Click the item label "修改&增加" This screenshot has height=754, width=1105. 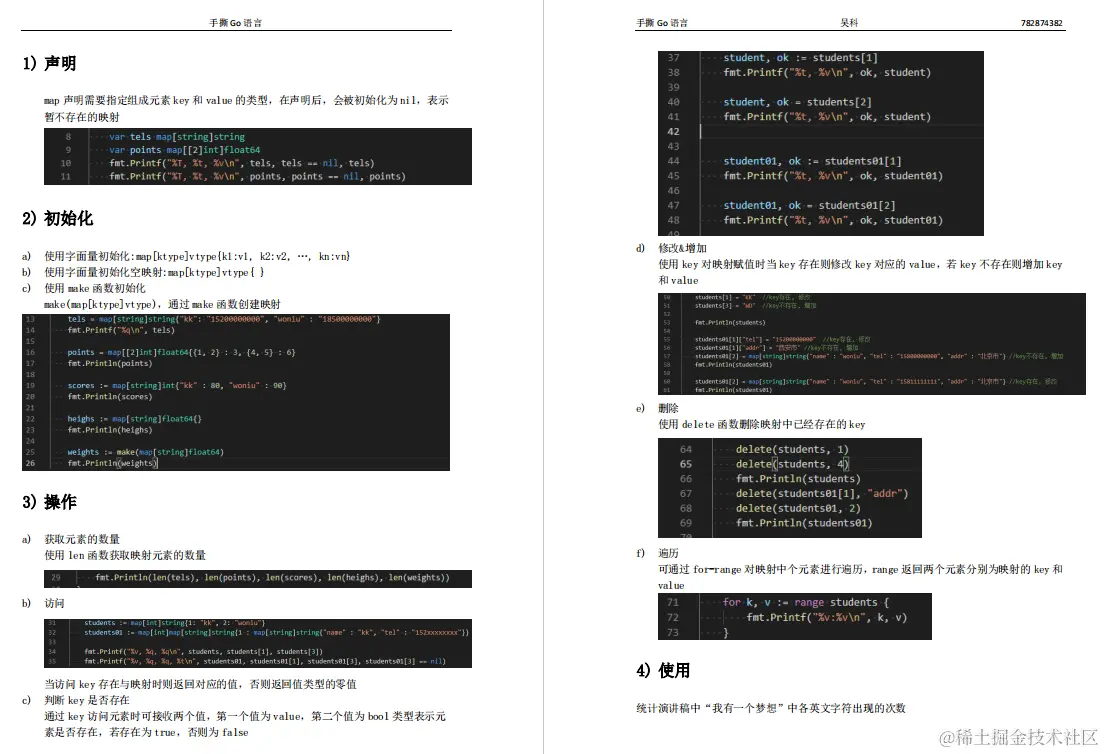point(682,248)
